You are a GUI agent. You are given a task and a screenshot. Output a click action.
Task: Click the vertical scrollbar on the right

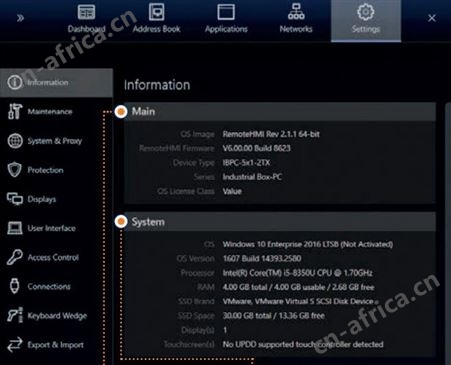448,233
